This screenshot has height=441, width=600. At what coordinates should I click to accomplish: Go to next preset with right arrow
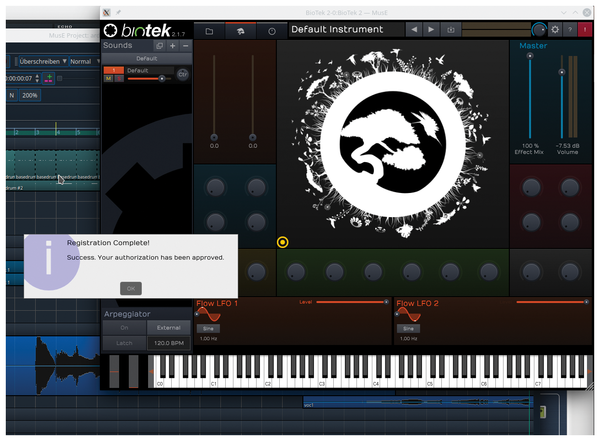point(431,29)
